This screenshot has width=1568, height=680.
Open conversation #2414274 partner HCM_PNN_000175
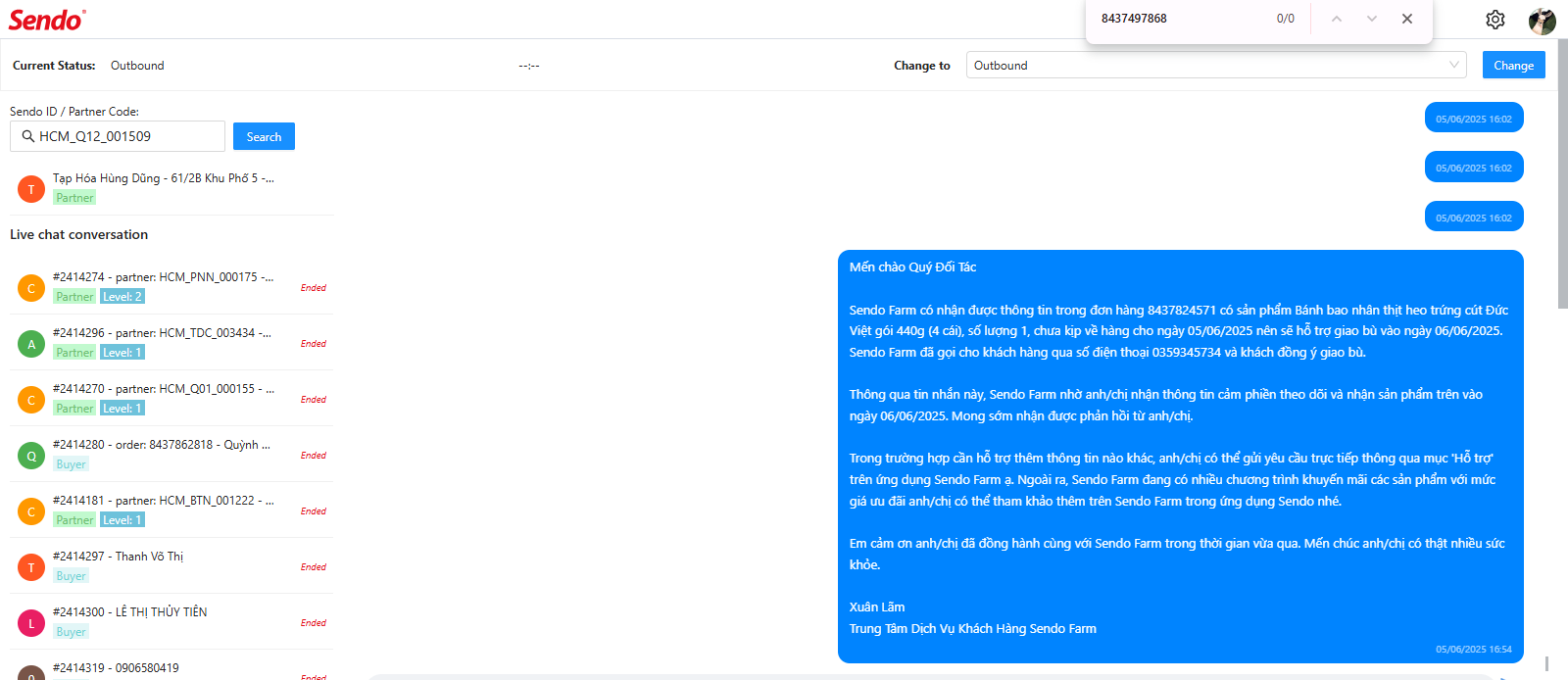pos(171,287)
